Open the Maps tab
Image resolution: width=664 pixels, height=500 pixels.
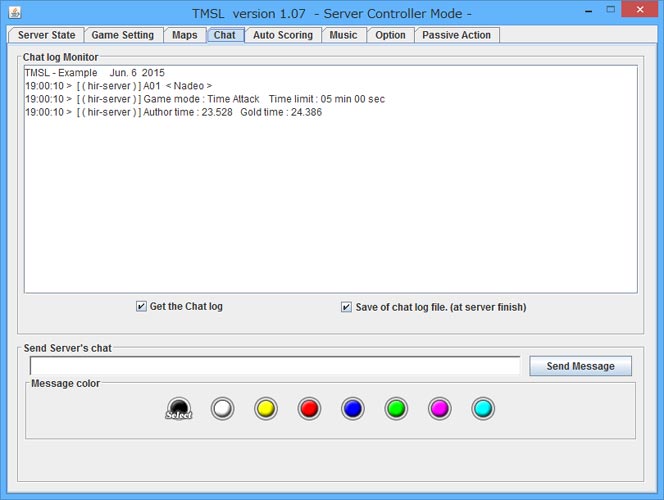(x=185, y=35)
